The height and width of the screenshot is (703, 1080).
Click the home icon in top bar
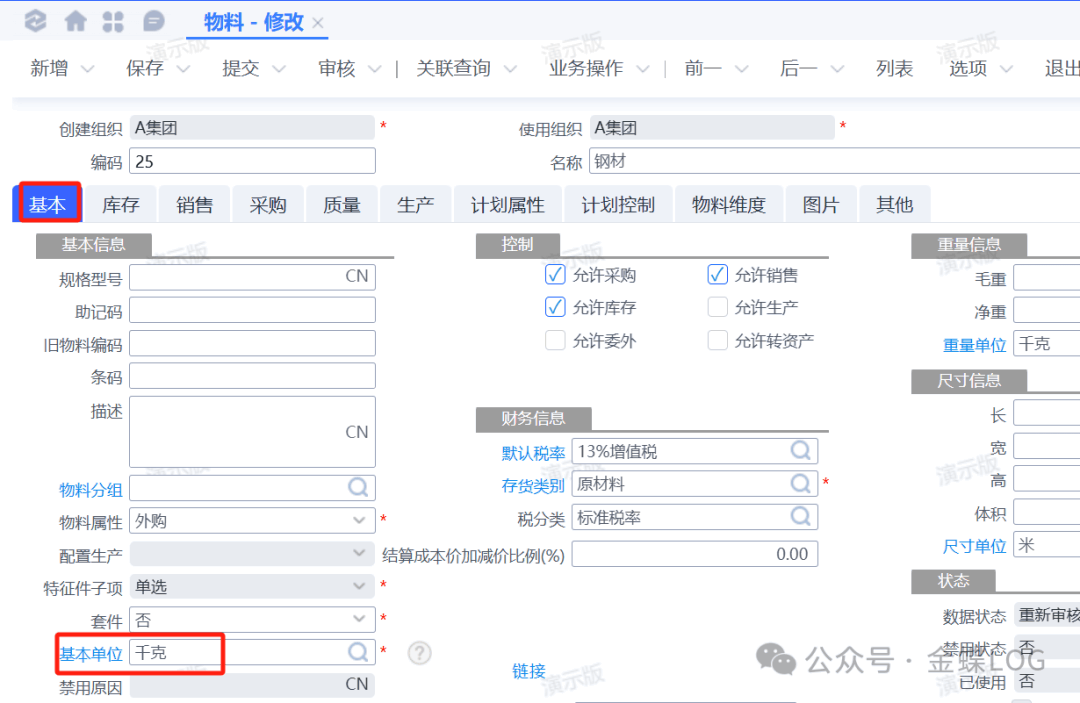point(75,21)
